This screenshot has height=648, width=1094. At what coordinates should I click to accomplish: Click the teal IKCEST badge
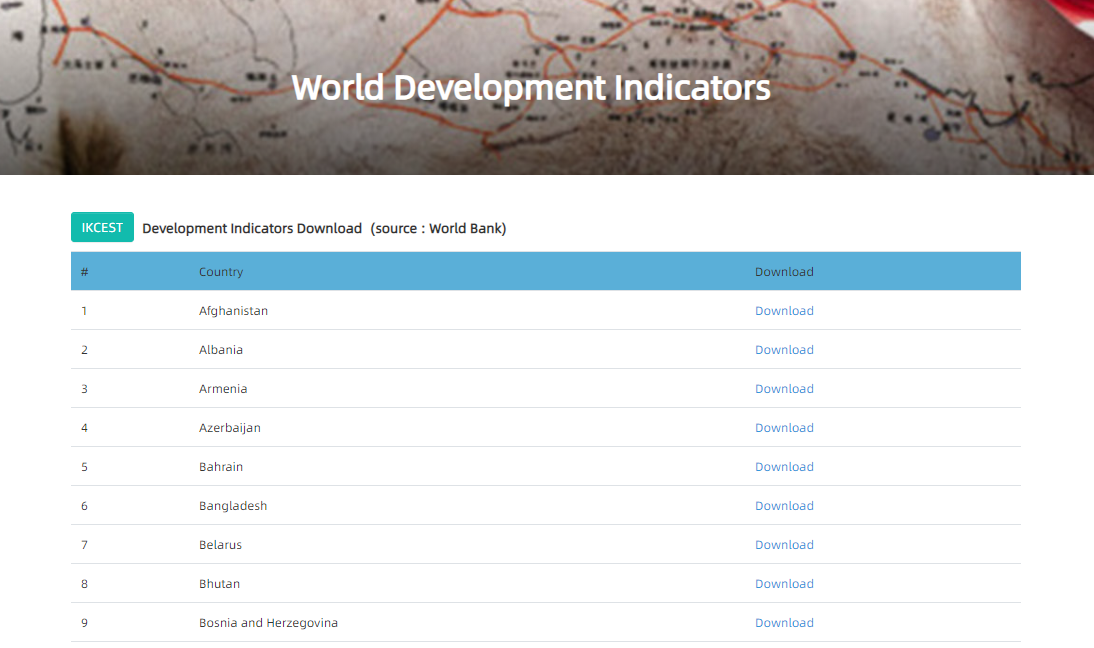point(102,228)
